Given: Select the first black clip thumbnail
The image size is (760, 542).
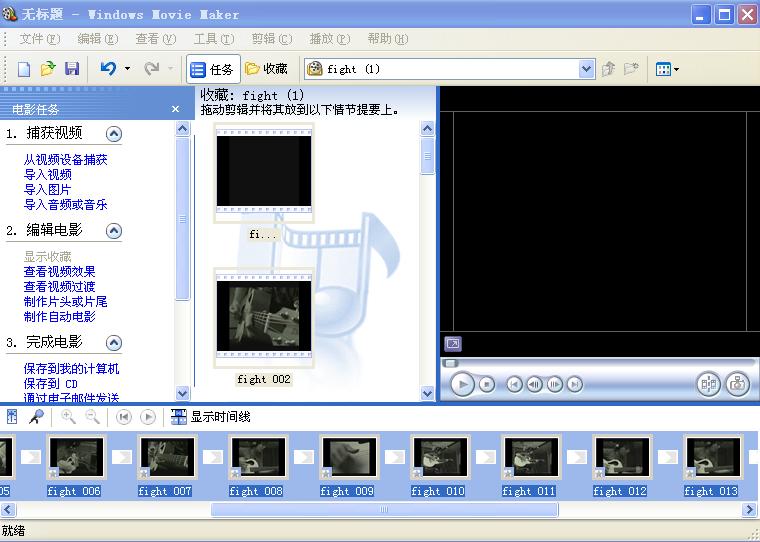Looking at the screenshot, I should (x=264, y=172).
